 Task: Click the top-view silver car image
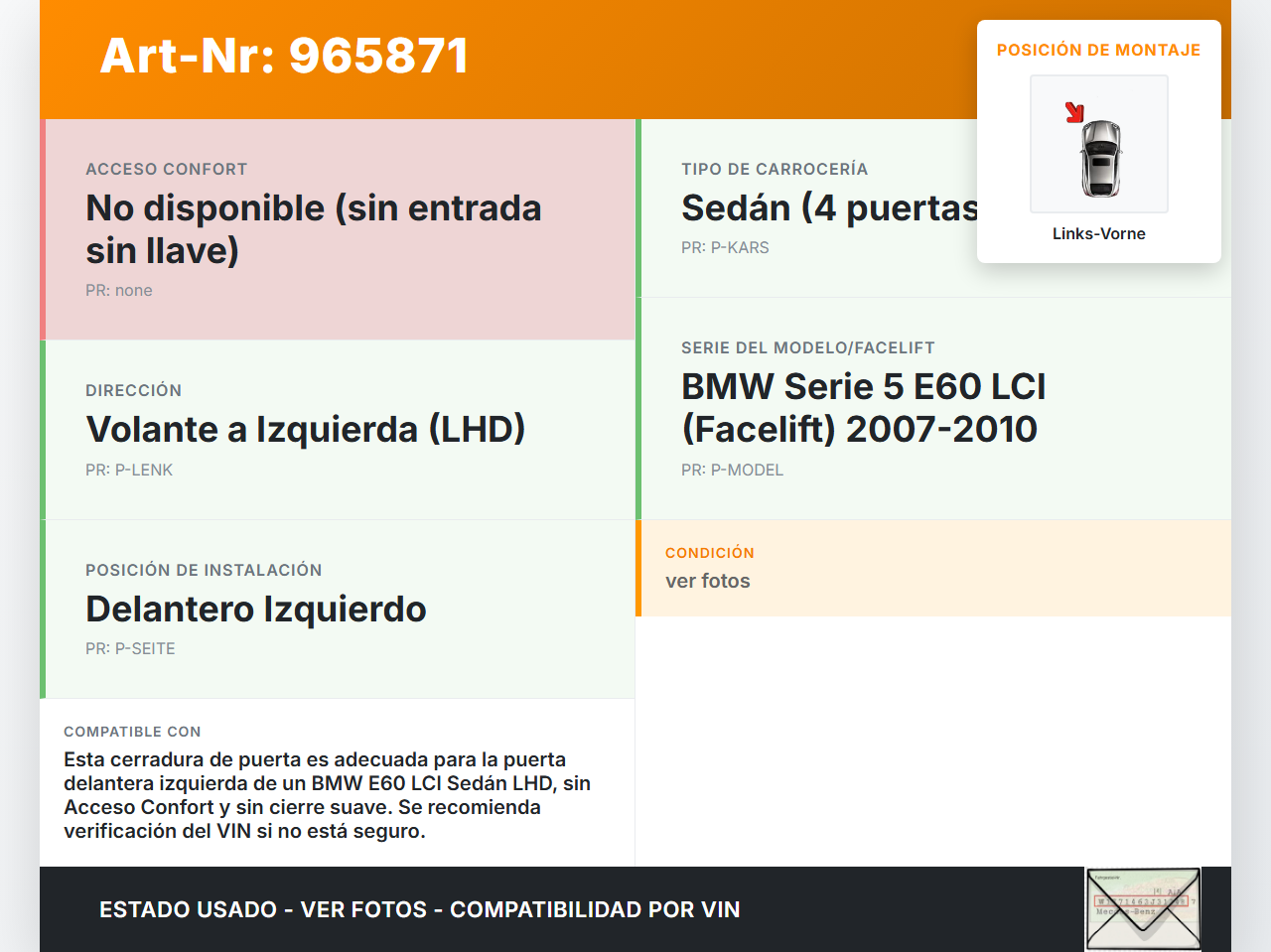coord(1100,157)
